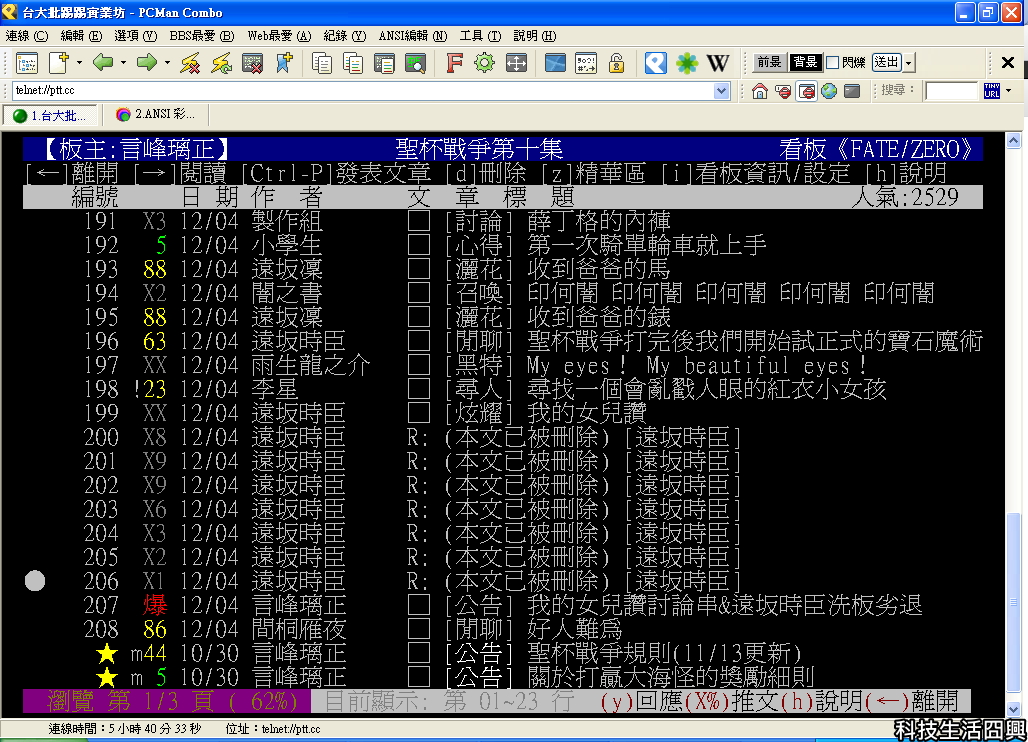Toggle the highlighted popup blocker icon
This screenshot has height=742, width=1028.
click(x=806, y=91)
